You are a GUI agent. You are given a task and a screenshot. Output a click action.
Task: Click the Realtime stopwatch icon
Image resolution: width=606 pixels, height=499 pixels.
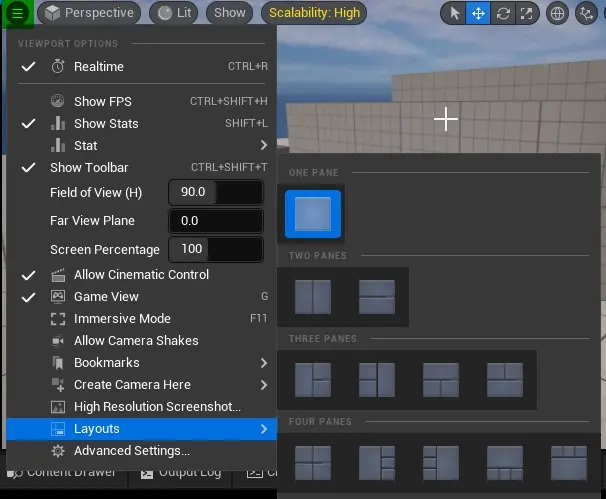point(58,66)
